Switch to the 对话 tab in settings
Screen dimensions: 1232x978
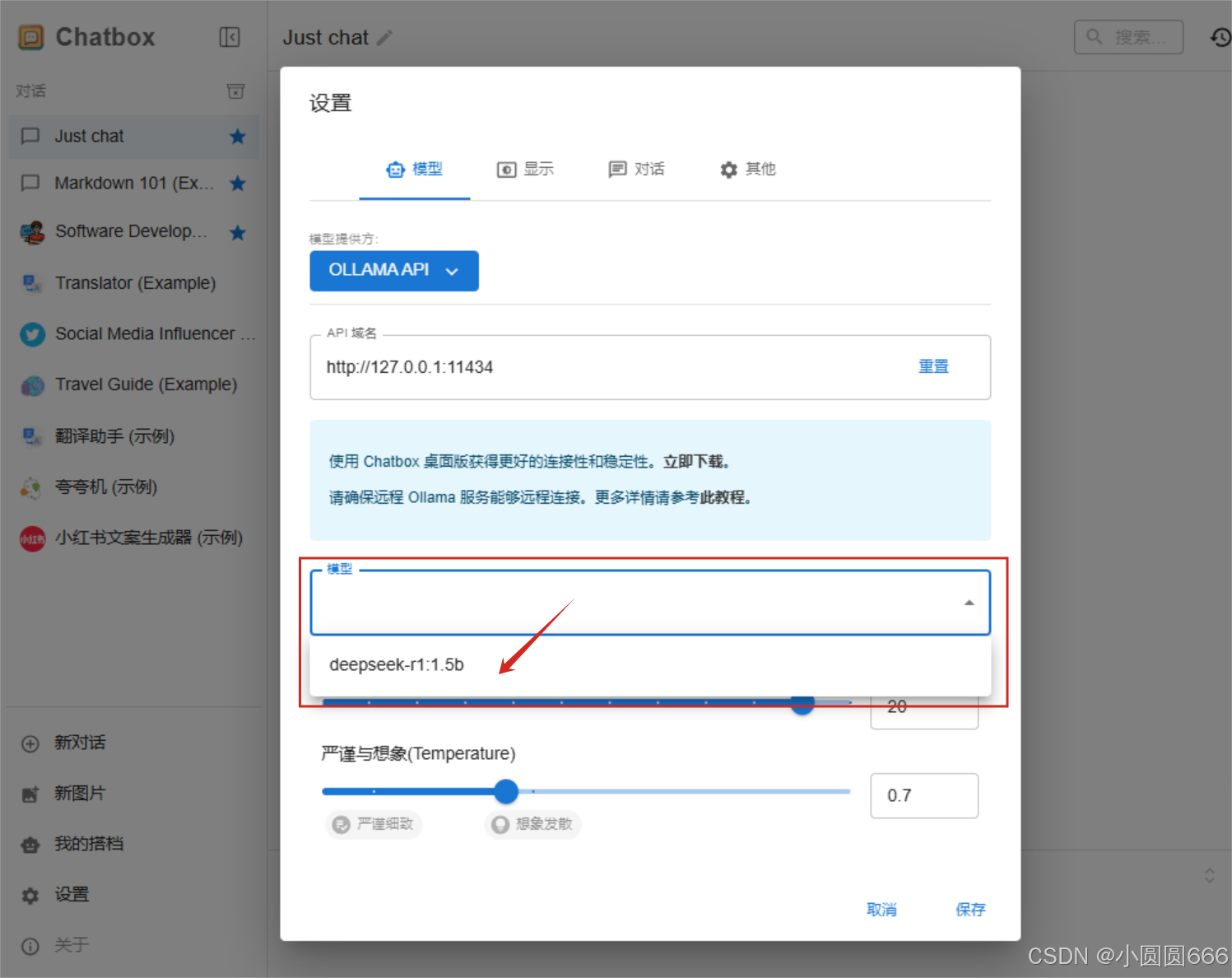pyautogui.click(x=636, y=170)
